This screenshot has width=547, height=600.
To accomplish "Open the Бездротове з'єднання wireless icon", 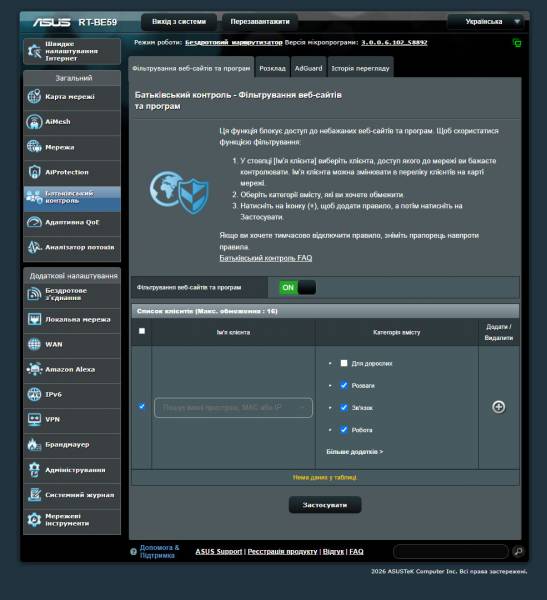I will pyautogui.click(x=34, y=294).
